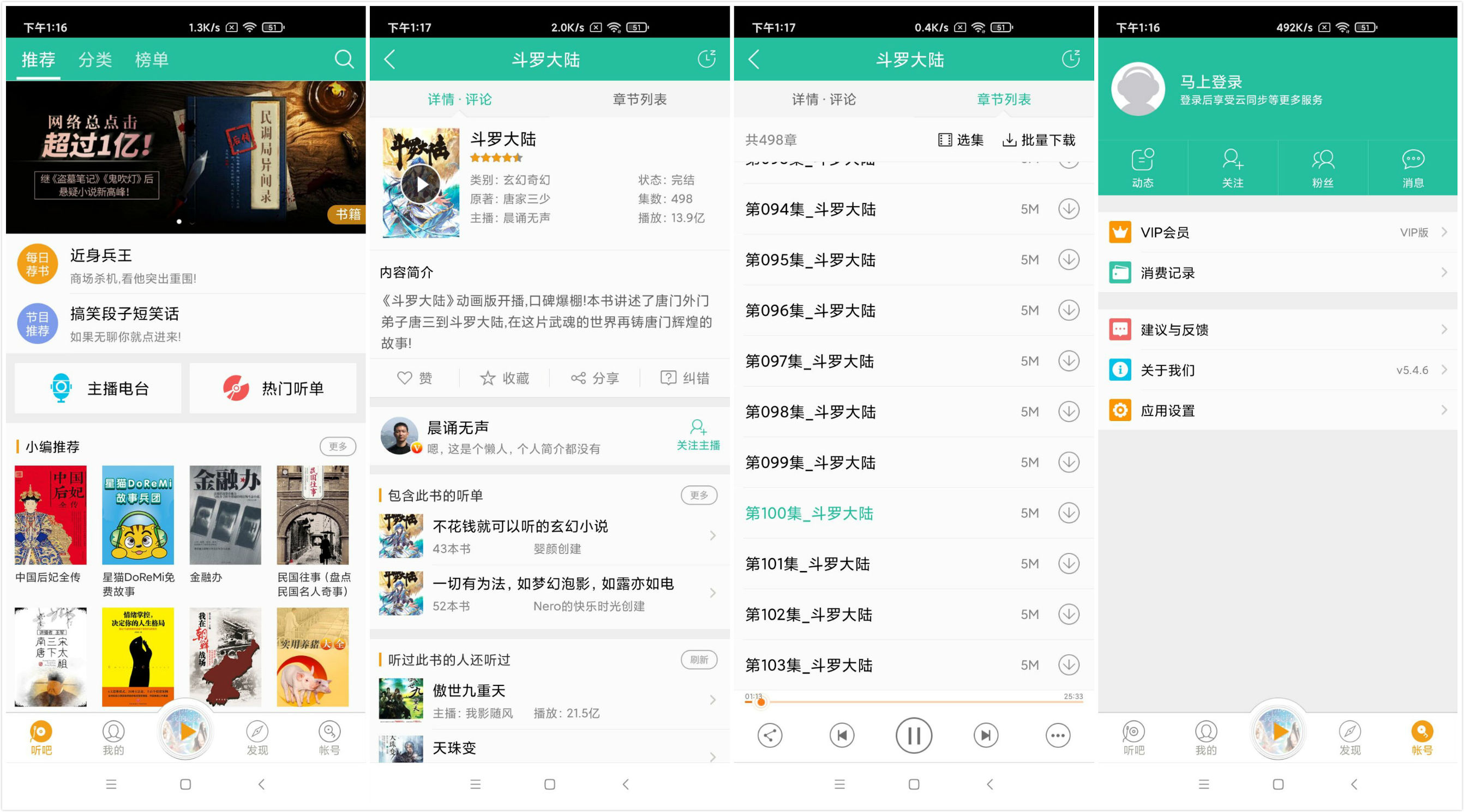This screenshot has width=1464, height=812.
Task: Download episode 第103集_斗罗大陆
Action: 1069,665
